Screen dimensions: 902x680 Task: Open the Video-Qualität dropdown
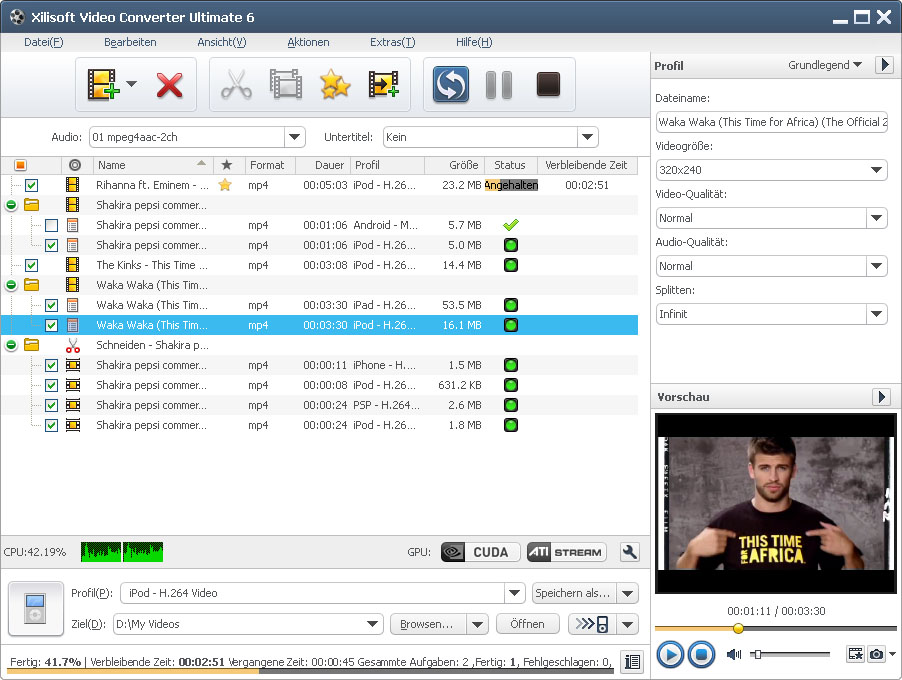[876, 218]
